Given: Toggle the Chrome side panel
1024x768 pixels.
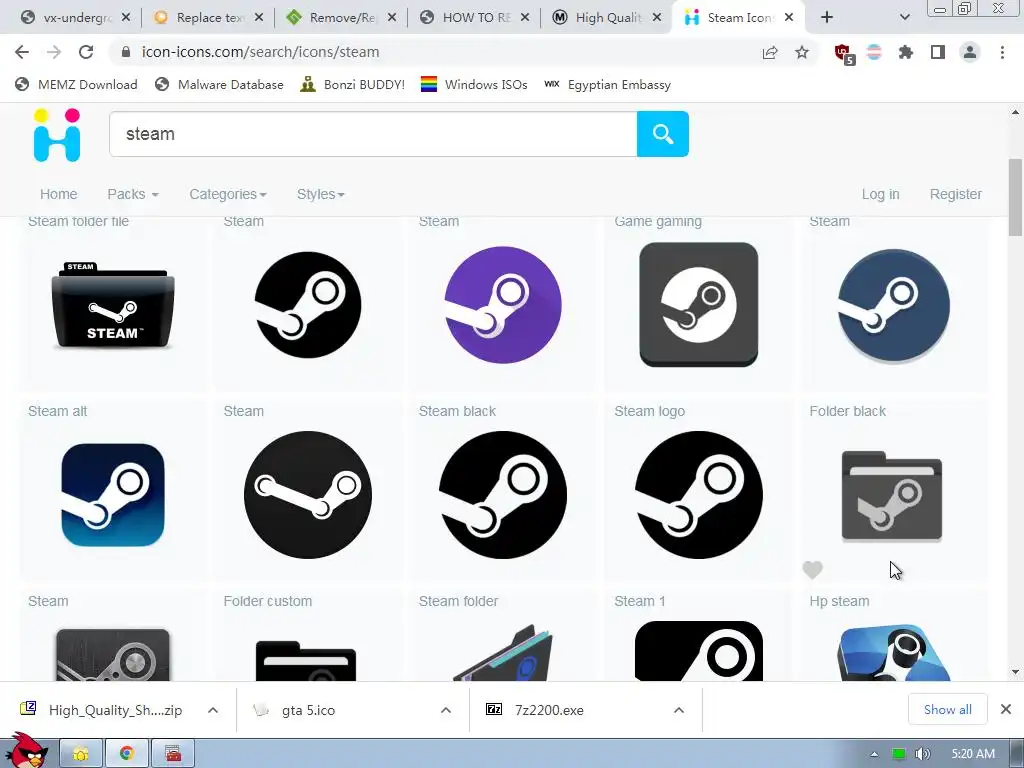Looking at the screenshot, I should 938,52.
